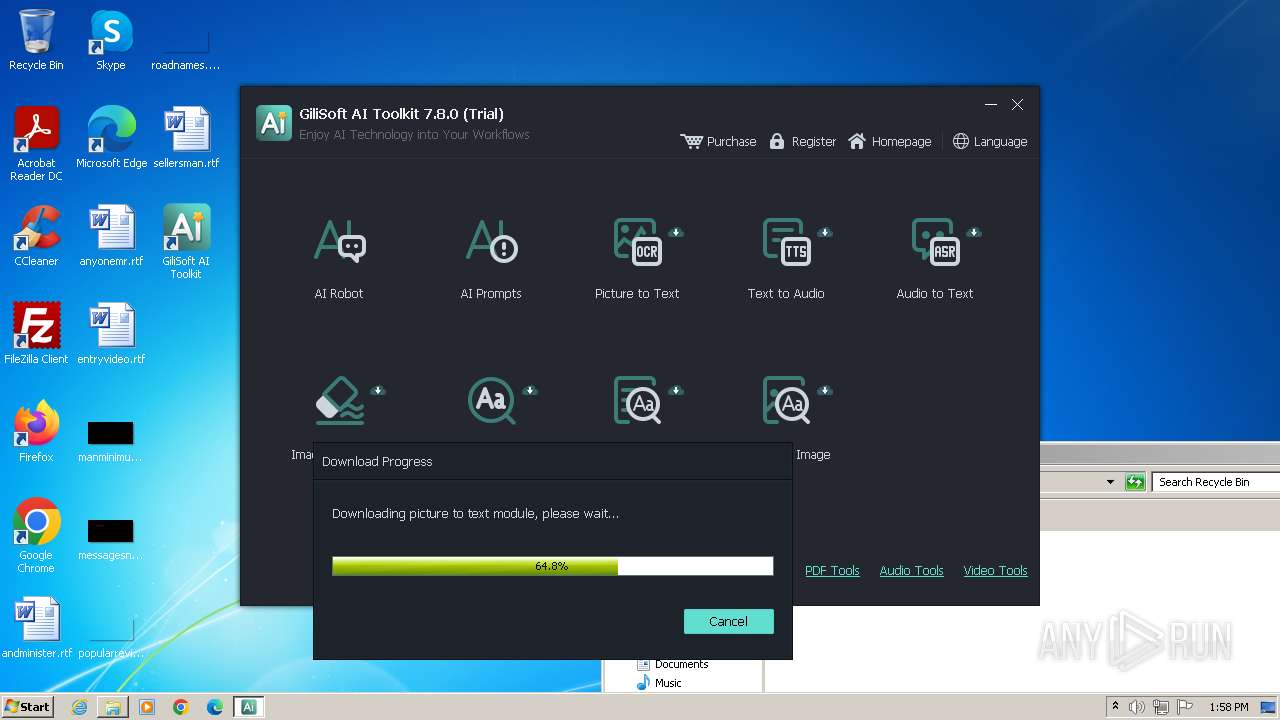Select the Recycle Bin desktop icon
The width and height of the screenshot is (1280, 720).
36,40
